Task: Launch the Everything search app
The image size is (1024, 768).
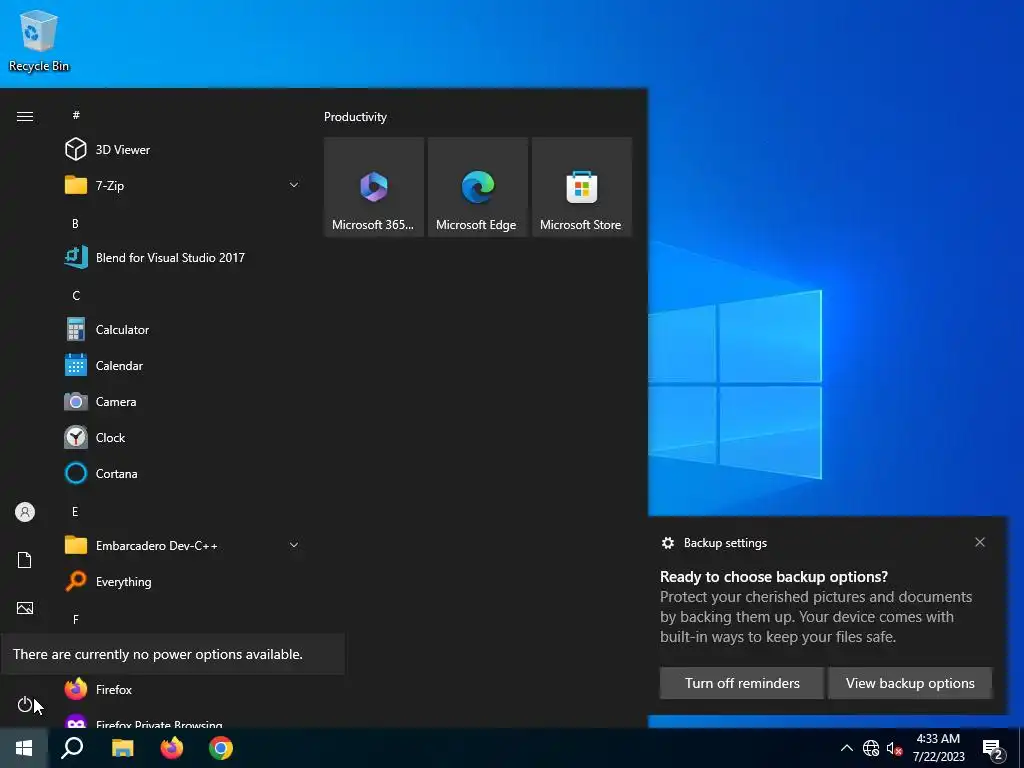Action: [183, 581]
